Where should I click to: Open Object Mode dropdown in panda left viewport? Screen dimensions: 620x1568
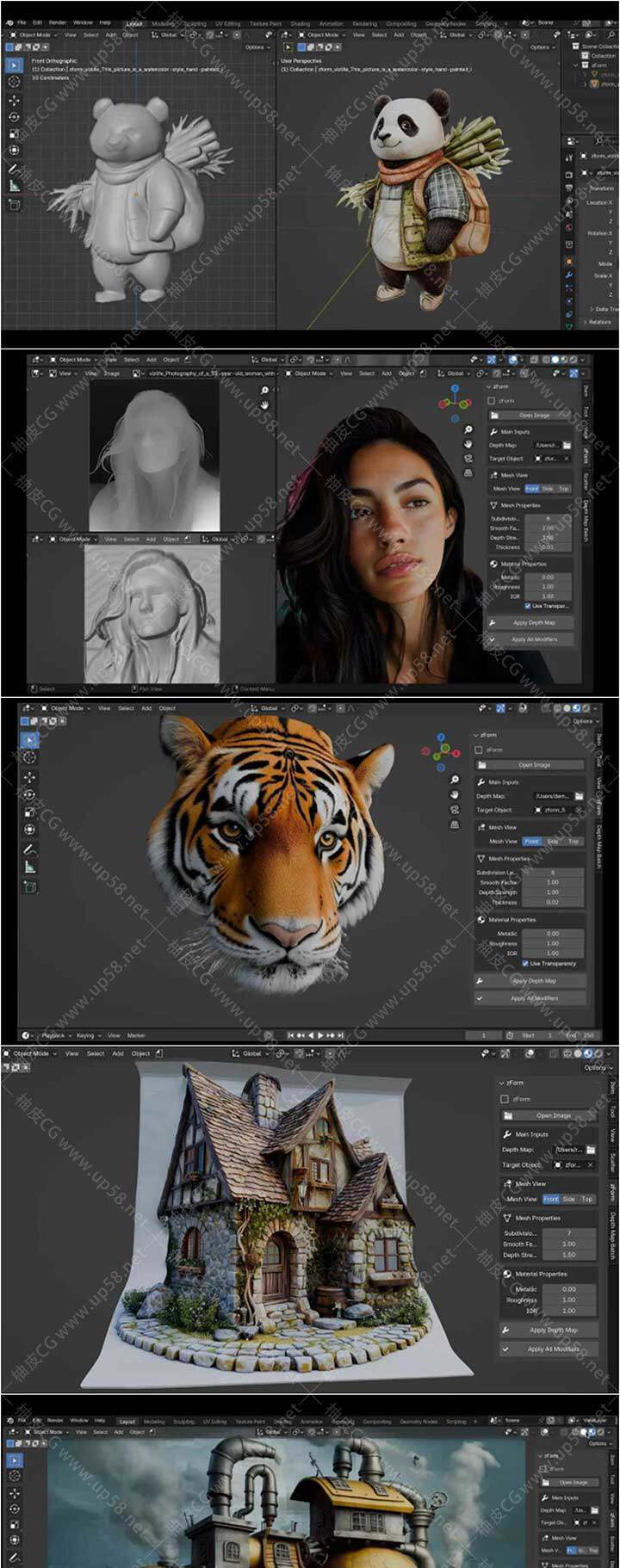tap(34, 35)
